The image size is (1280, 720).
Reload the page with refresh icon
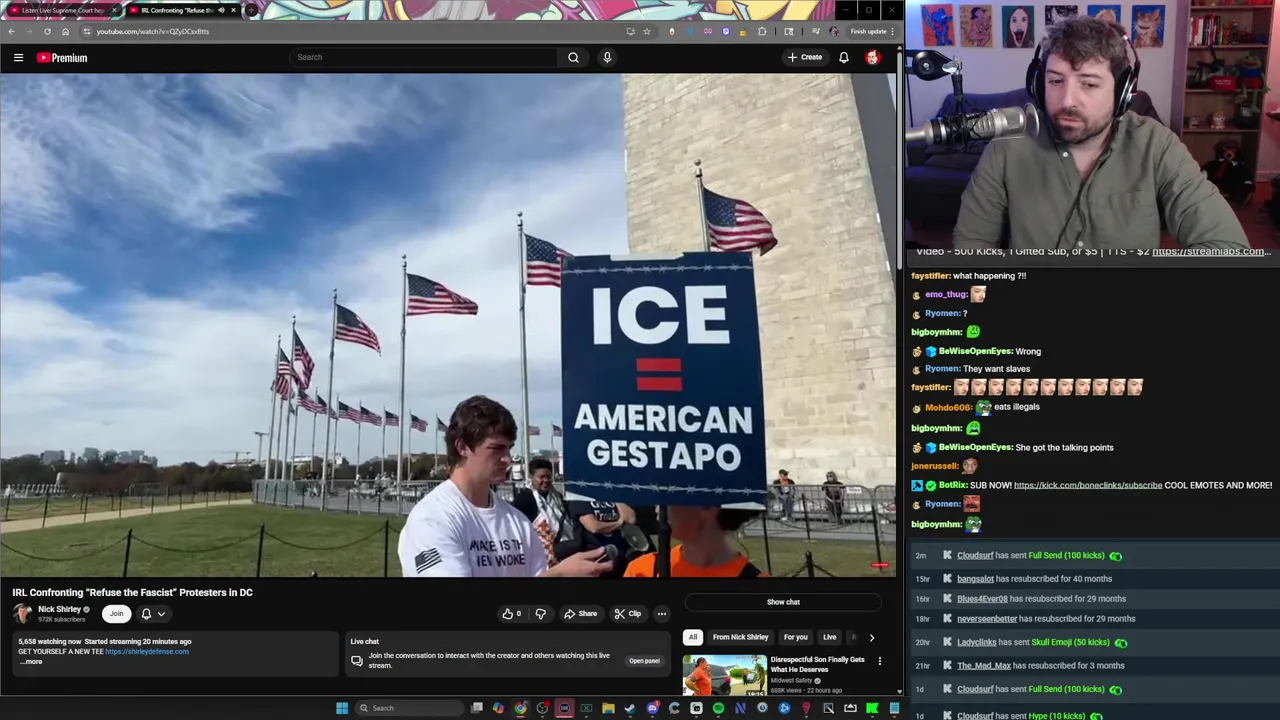tap(46, 31)
